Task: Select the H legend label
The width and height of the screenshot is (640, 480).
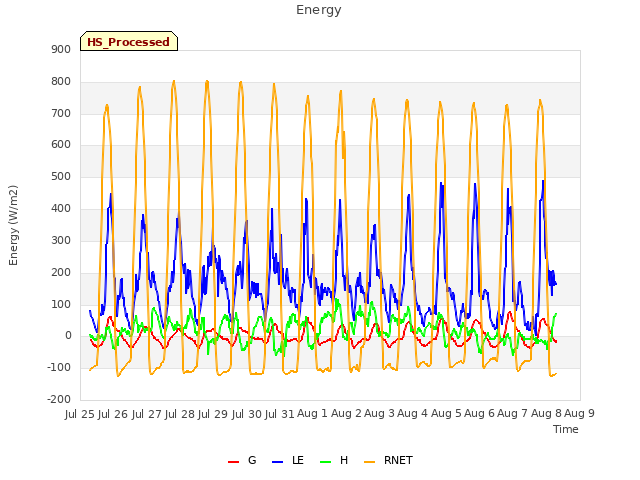Action: (344, 460)
